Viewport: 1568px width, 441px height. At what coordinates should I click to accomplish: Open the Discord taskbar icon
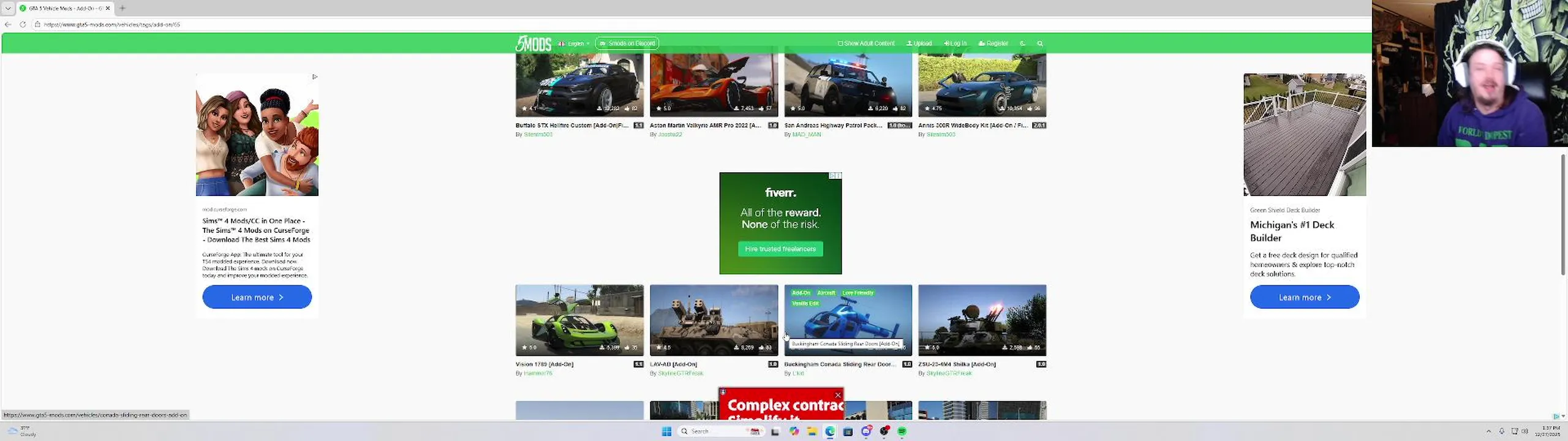pos(866,431)
